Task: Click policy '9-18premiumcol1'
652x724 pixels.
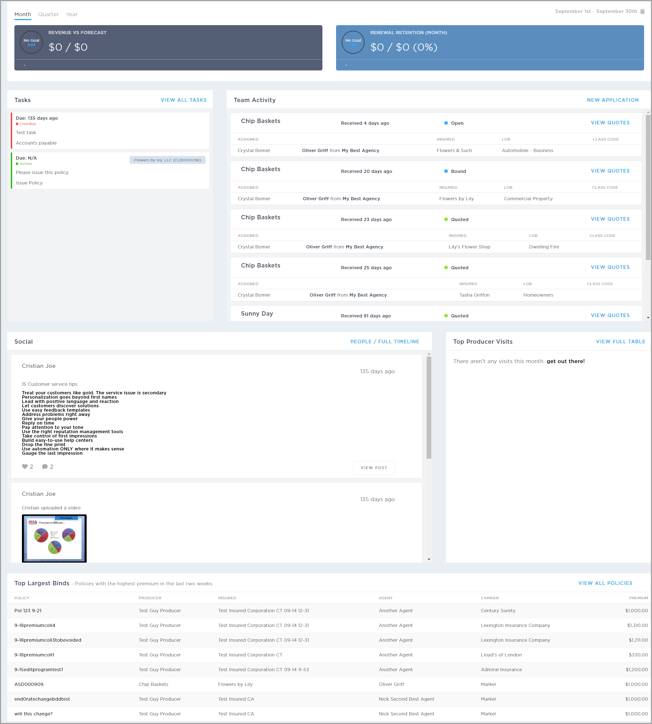Action: (34, 655)
